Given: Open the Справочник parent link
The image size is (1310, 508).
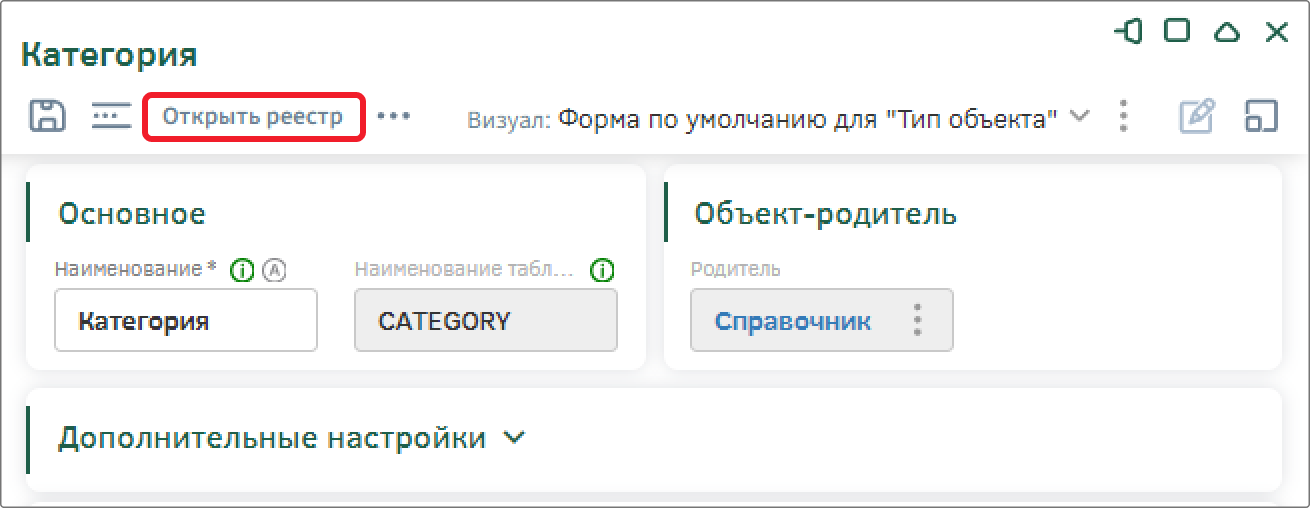Looking at the screenshot, I should 792,321.
